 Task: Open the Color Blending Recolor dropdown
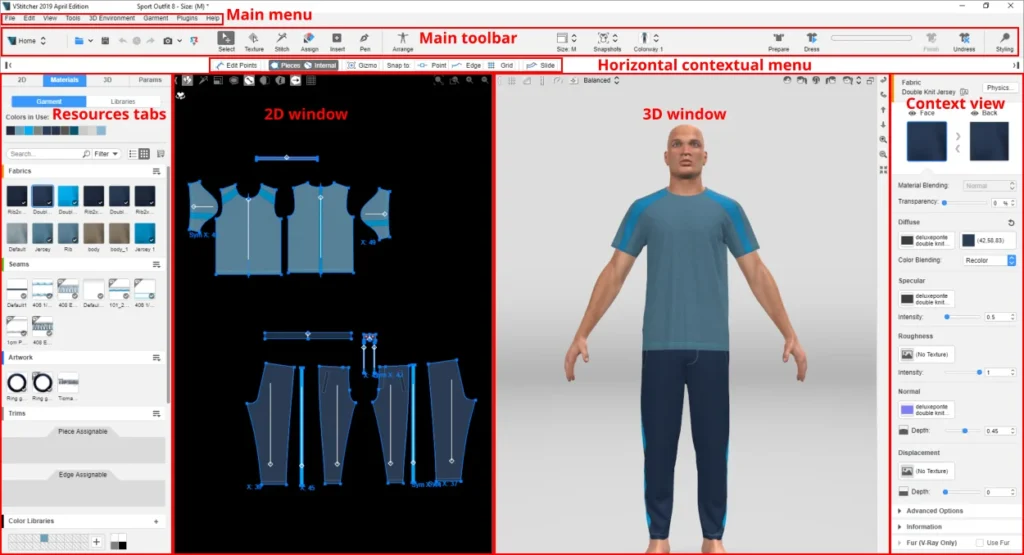[989, 260]
